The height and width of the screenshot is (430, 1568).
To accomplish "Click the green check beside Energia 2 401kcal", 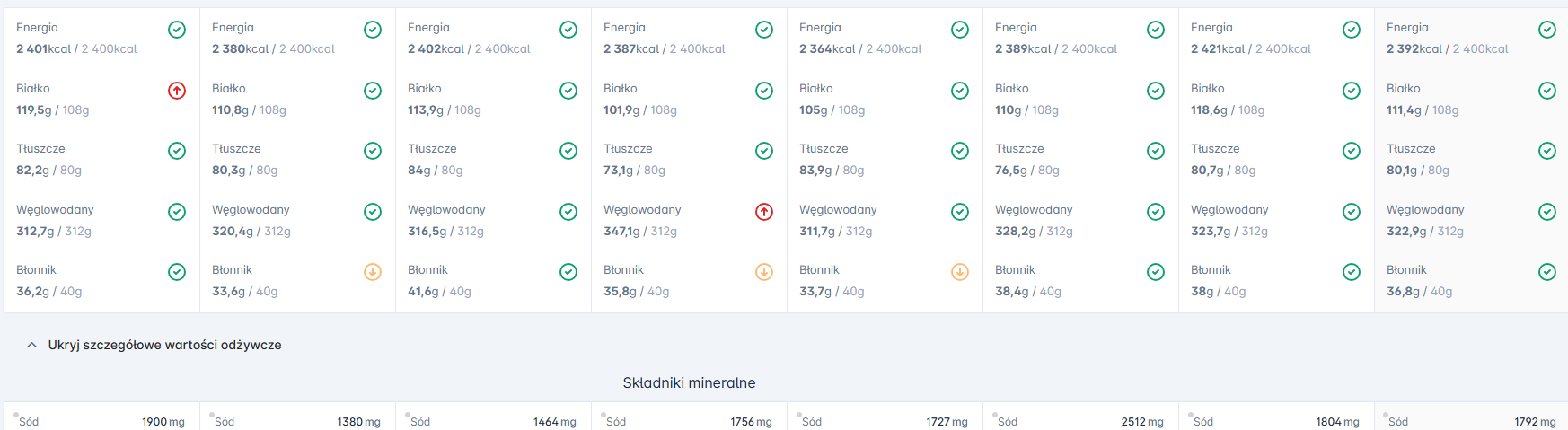I will point(177,30).
